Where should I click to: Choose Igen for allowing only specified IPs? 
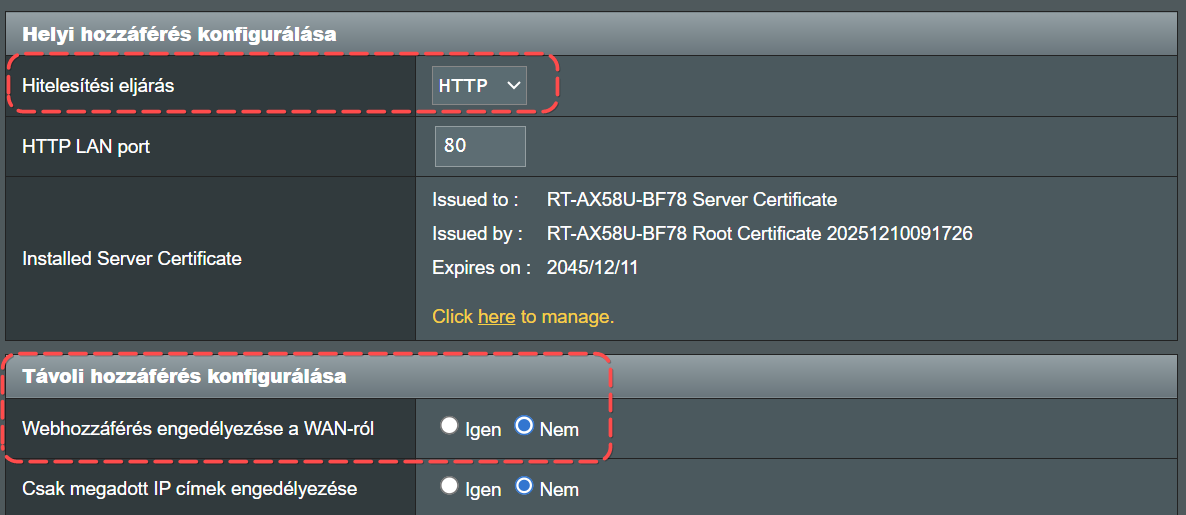click(x=449, y=487)
